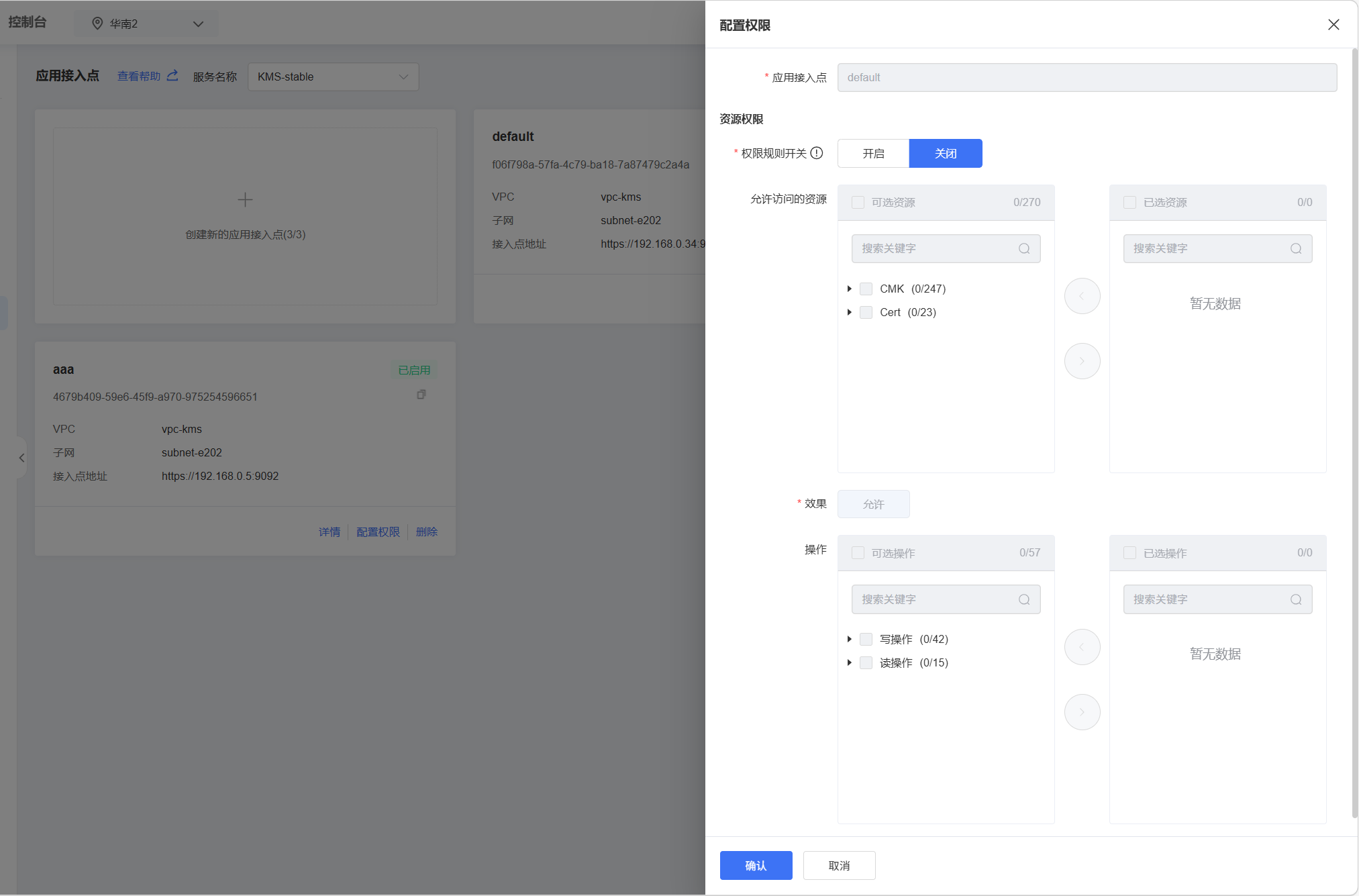Image resolution: width=1359 pixels, height=896 pixels.
Task: Click search icon in 可选资源 search box
Action: coord(1024,248)
